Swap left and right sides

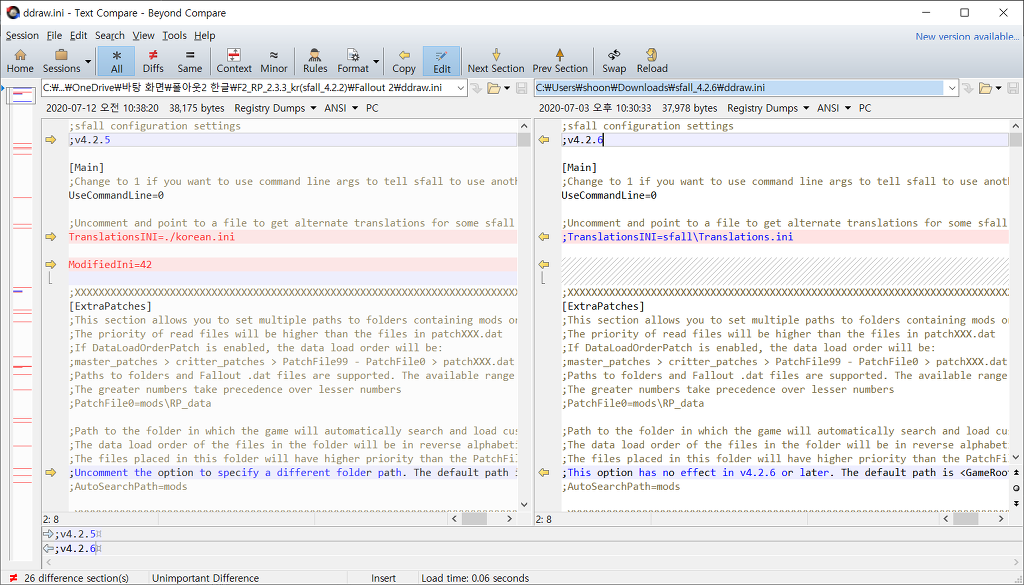(614, 60)
